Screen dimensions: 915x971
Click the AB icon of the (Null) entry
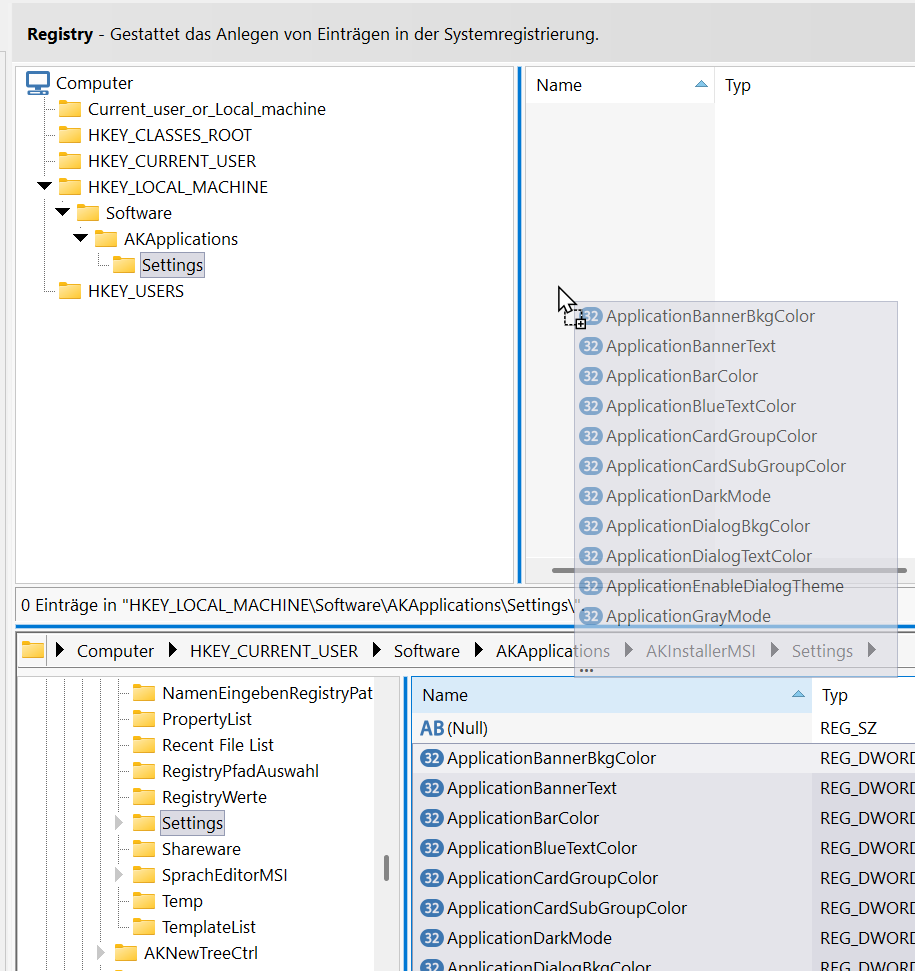(432, 728)
